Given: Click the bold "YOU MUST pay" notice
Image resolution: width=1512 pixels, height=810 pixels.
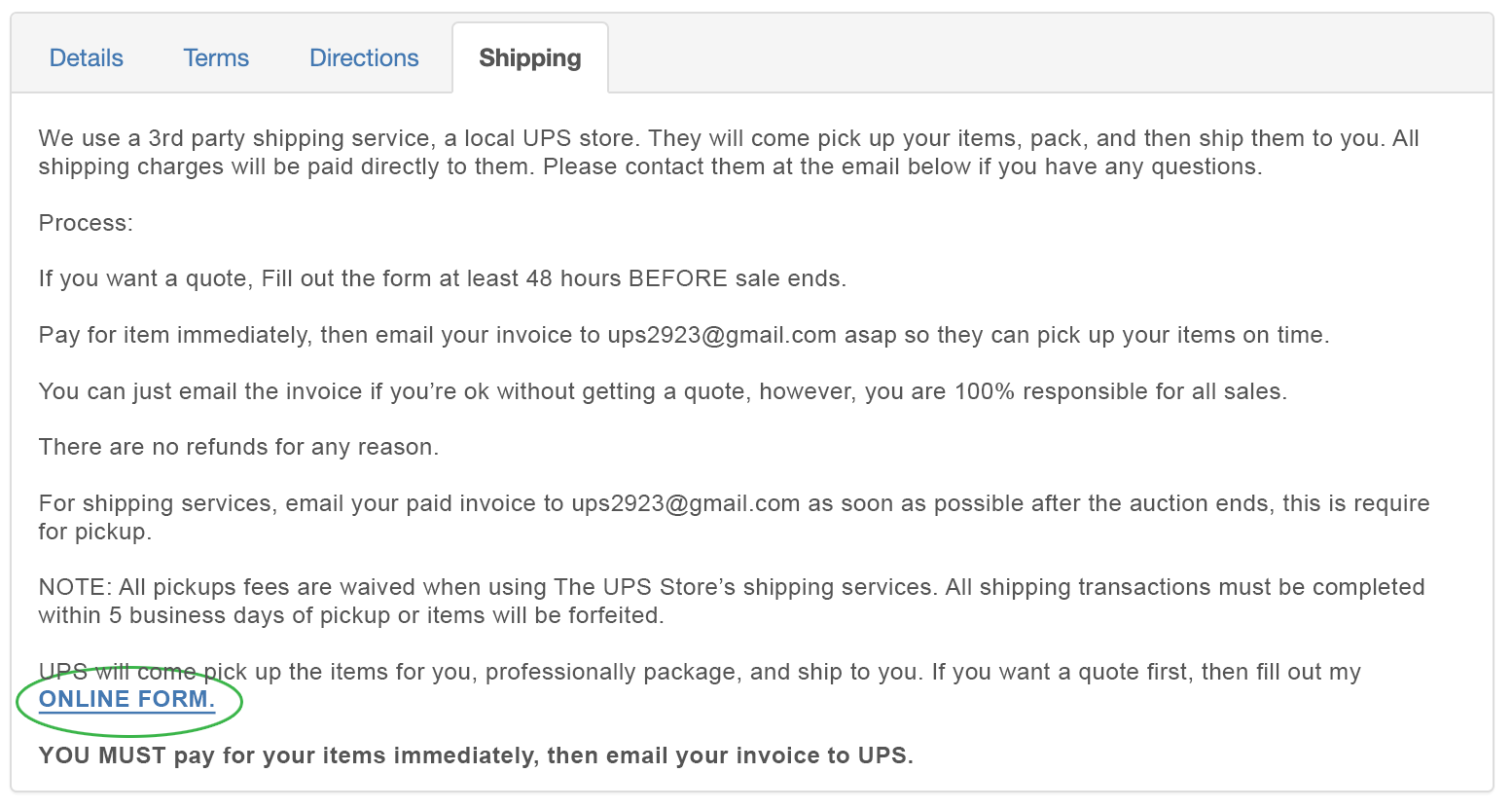Looking at the screenshot, I should coord(476,756).
